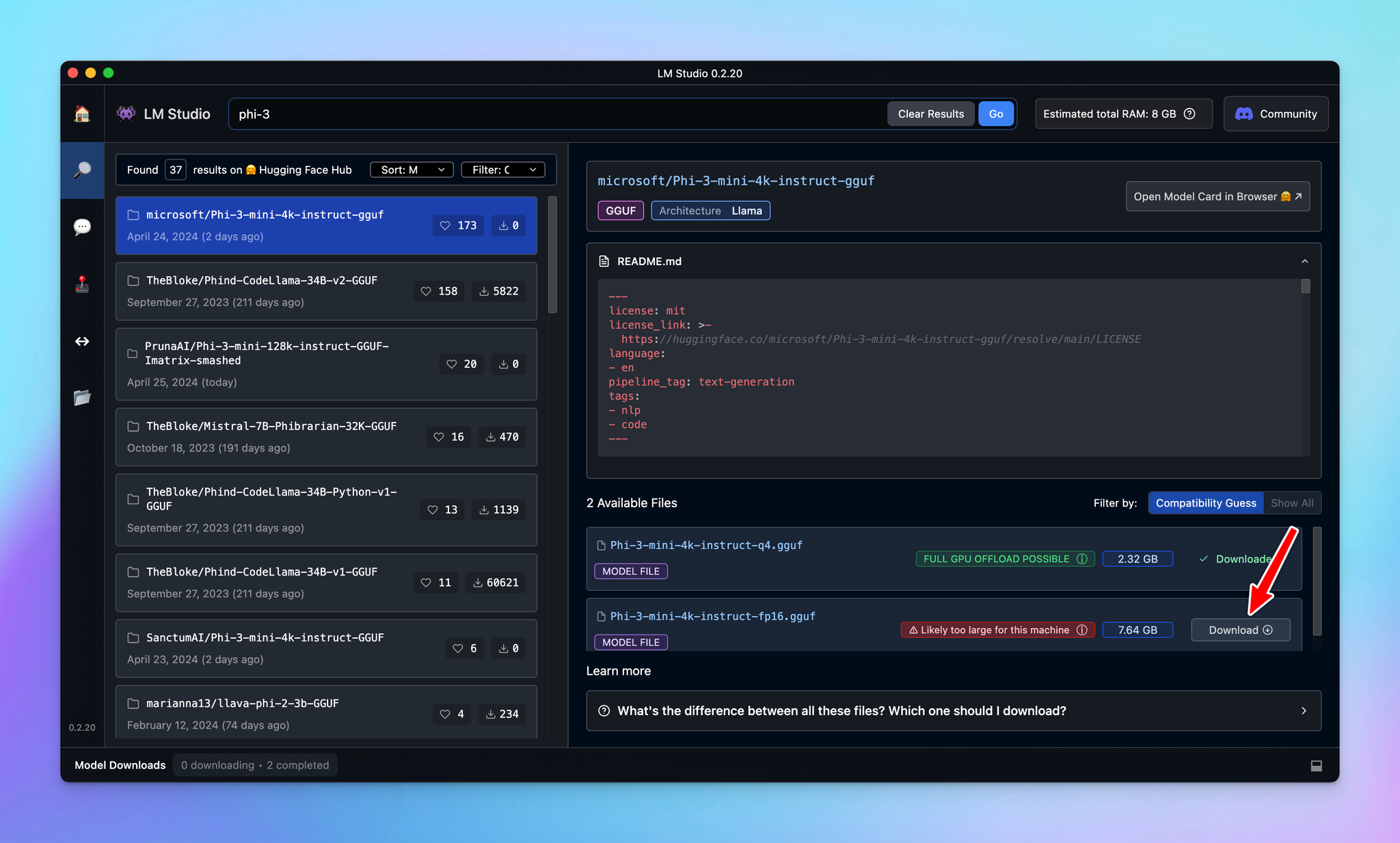Screen dimensions: 1400x843
Task: Click the 7.64 GB size badge
Action: (1137, 630)
